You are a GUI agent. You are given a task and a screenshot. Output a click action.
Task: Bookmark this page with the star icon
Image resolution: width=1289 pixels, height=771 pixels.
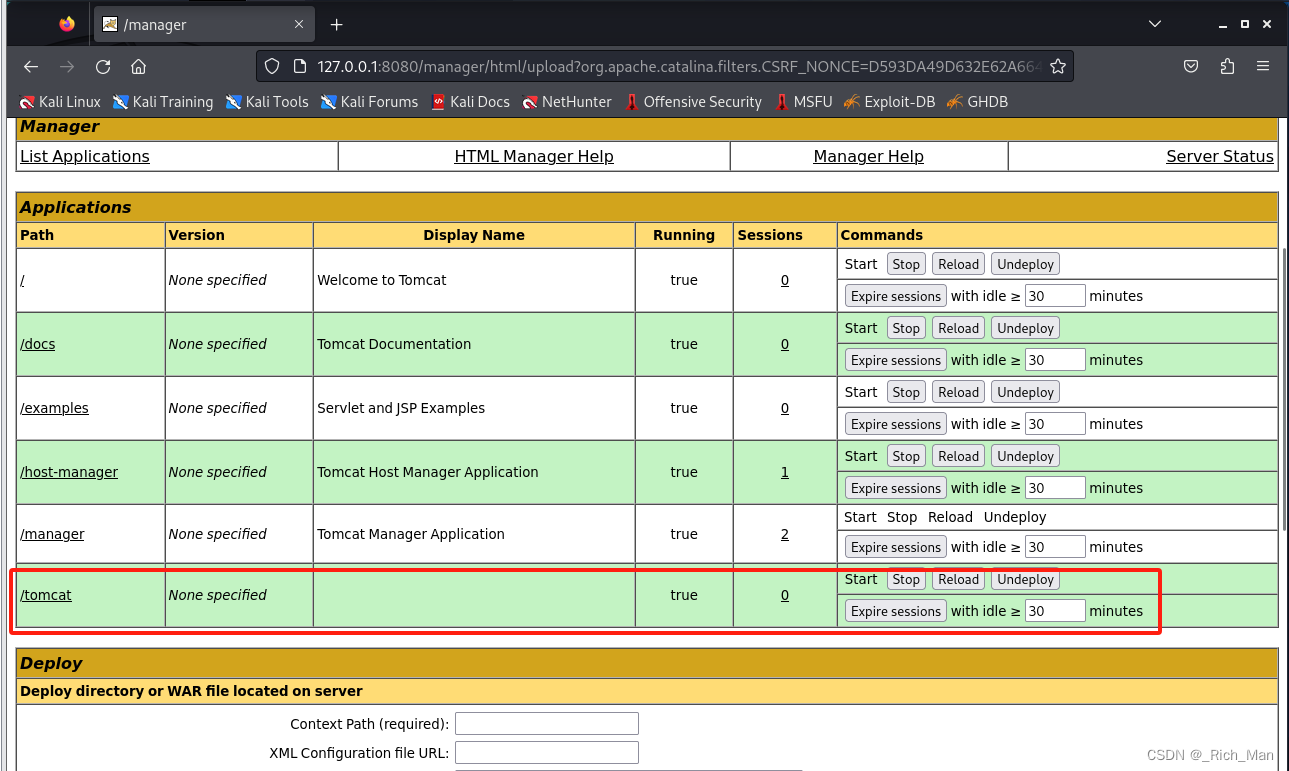1058,66
